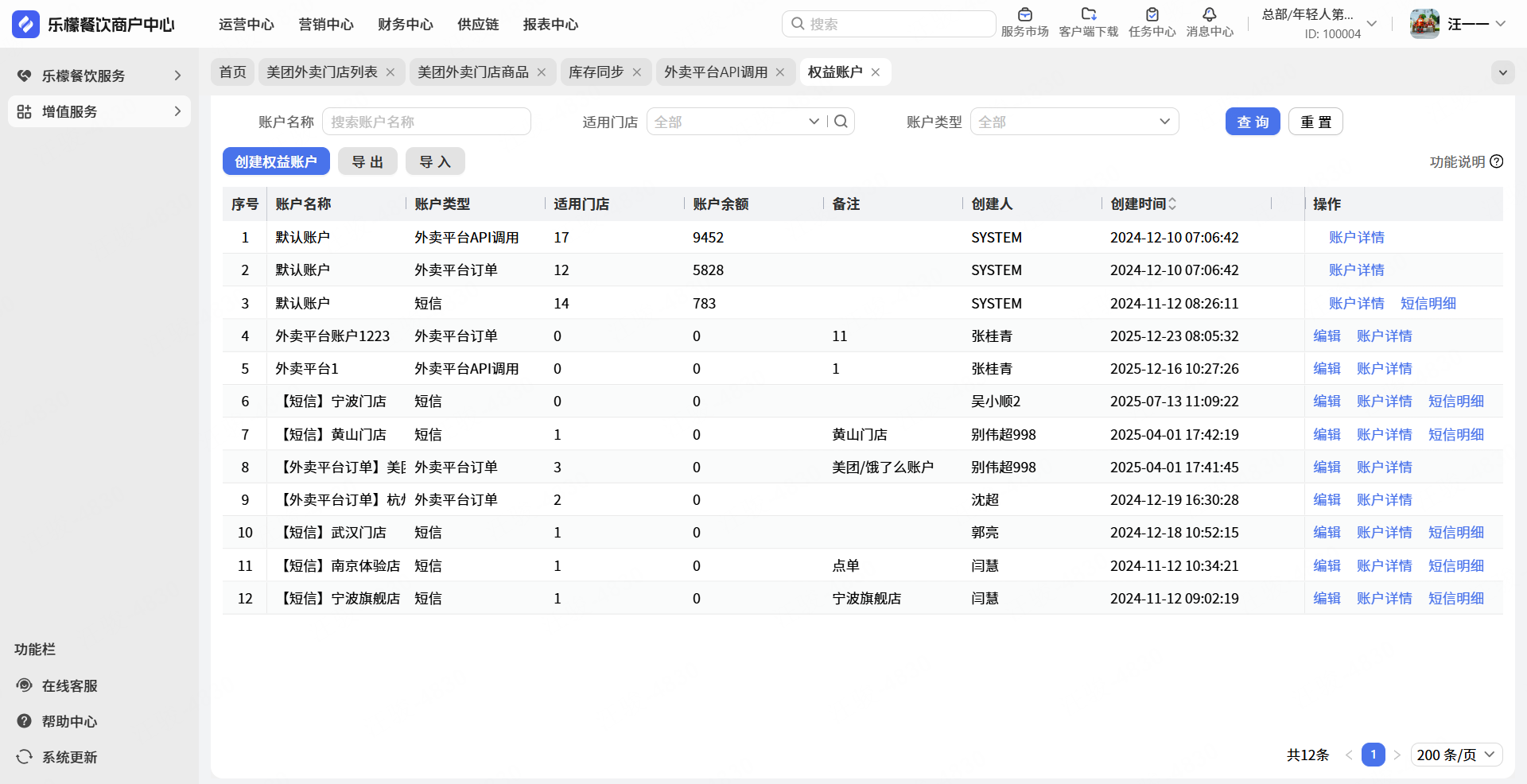Click the 创建权益账户 button
This screenshot has width=1527, height=784.
[x=276, y=161]
